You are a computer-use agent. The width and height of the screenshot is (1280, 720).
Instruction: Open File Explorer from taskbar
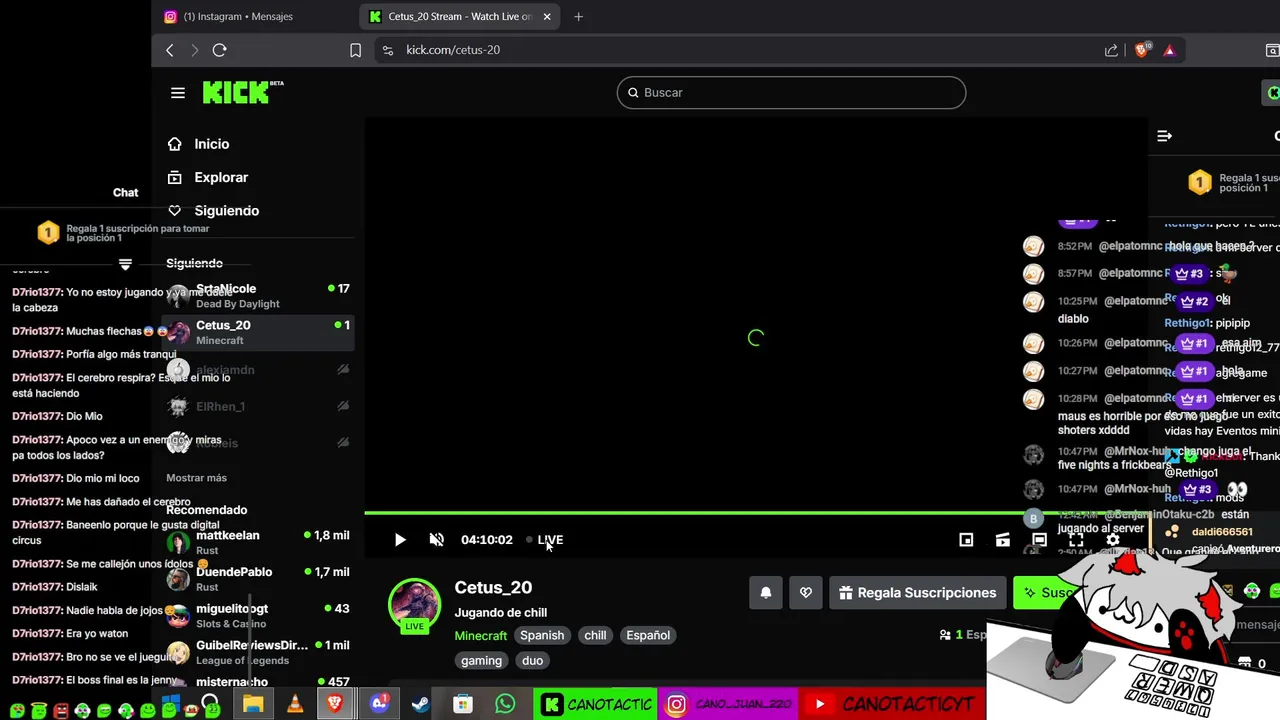pyautogui.click(x=253, y=704)
